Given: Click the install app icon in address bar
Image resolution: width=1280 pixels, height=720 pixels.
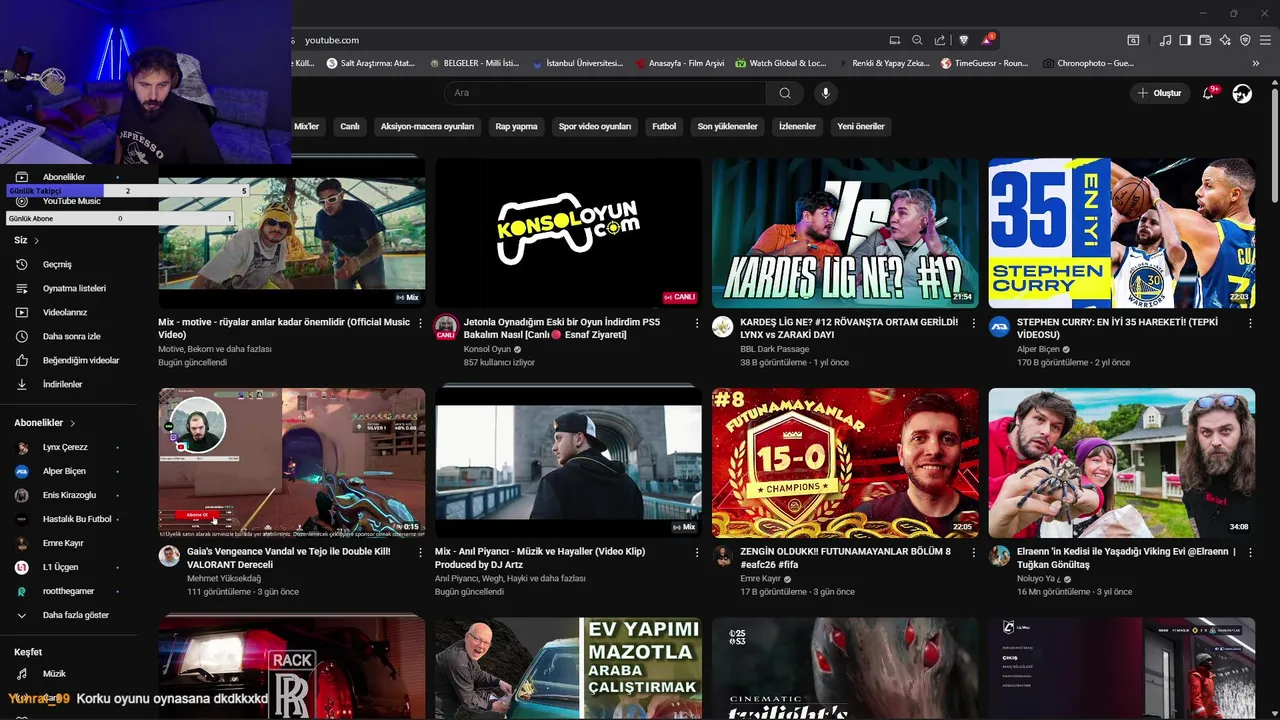Looking at the screenshot, I should [x=895, y=40].
